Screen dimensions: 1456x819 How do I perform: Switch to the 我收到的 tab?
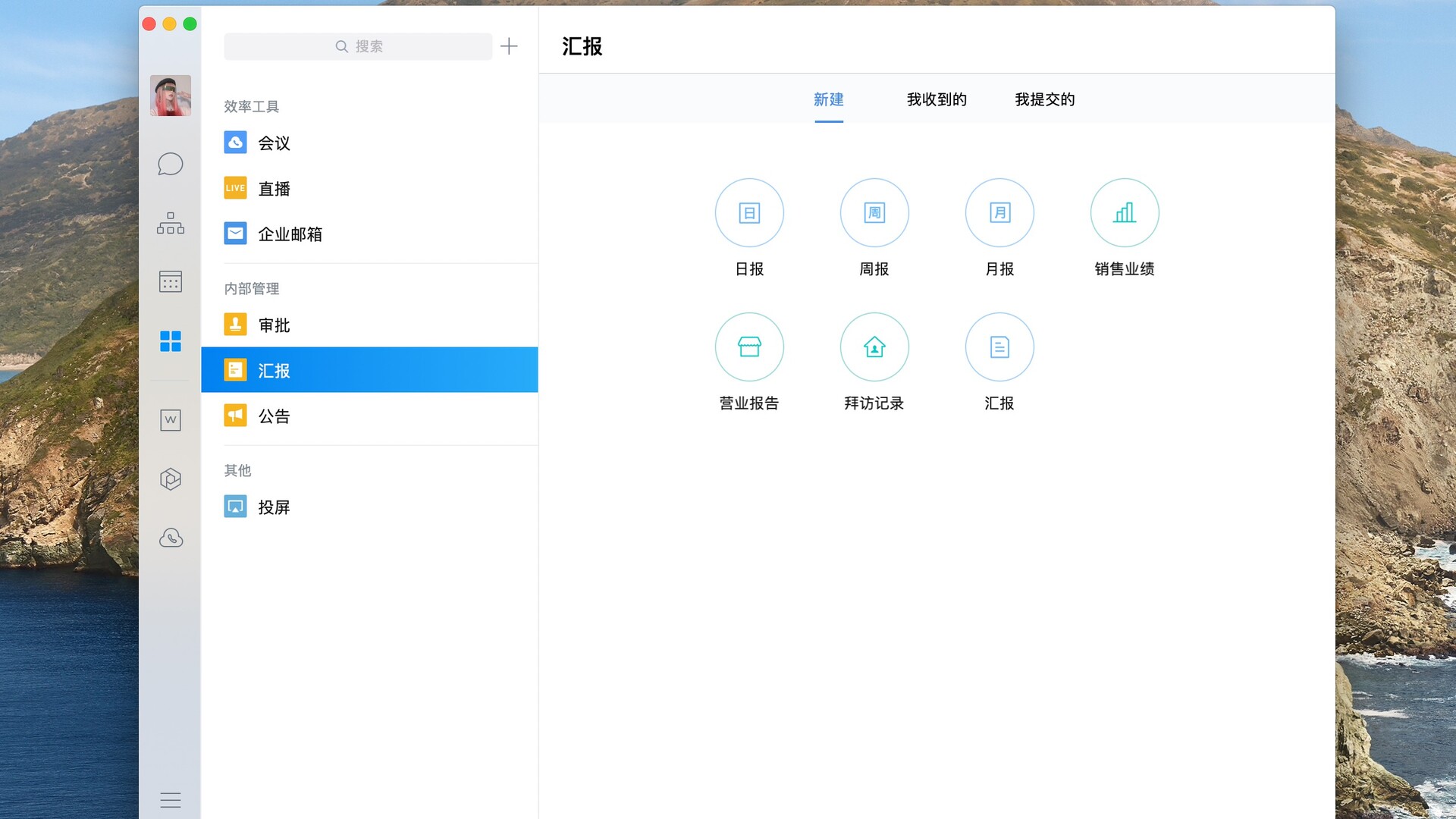click(x=936, y=99)
